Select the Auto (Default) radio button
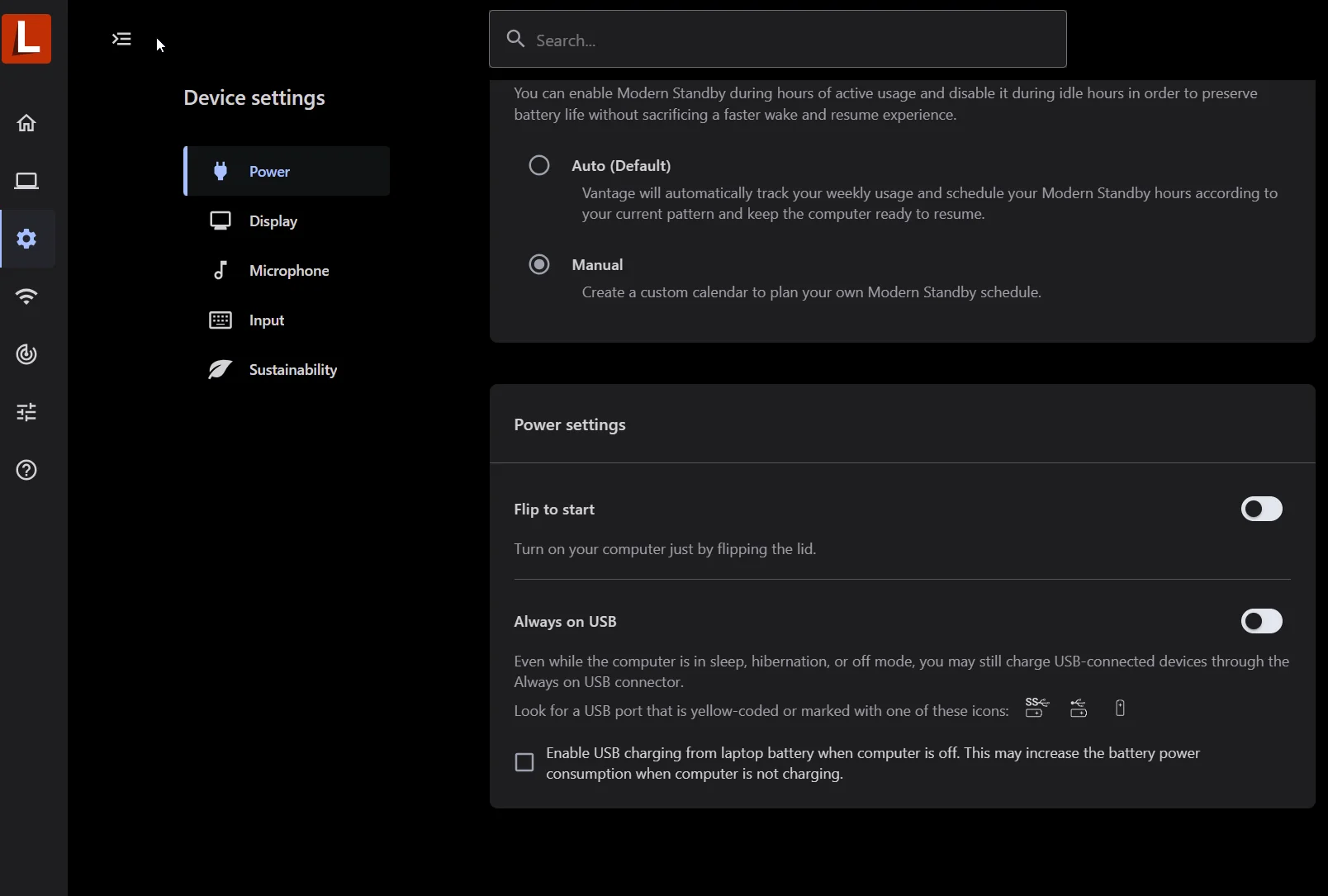The image size is (1328, 896). [539, 165]
